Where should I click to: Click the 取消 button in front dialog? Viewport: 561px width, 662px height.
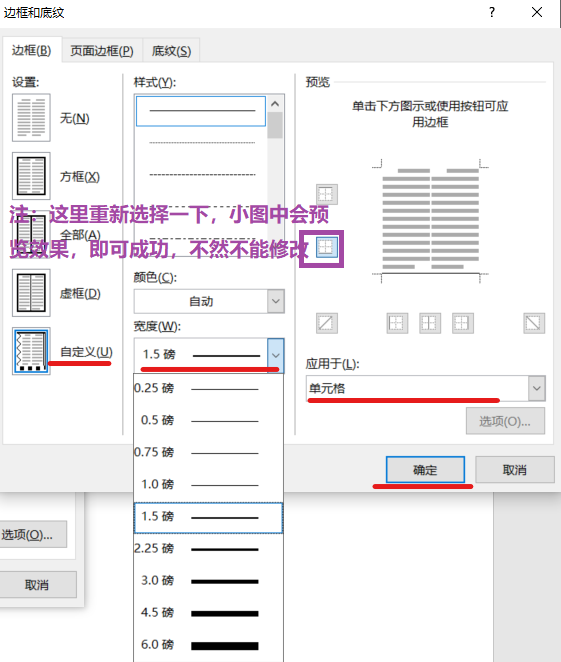pos(515,469)
